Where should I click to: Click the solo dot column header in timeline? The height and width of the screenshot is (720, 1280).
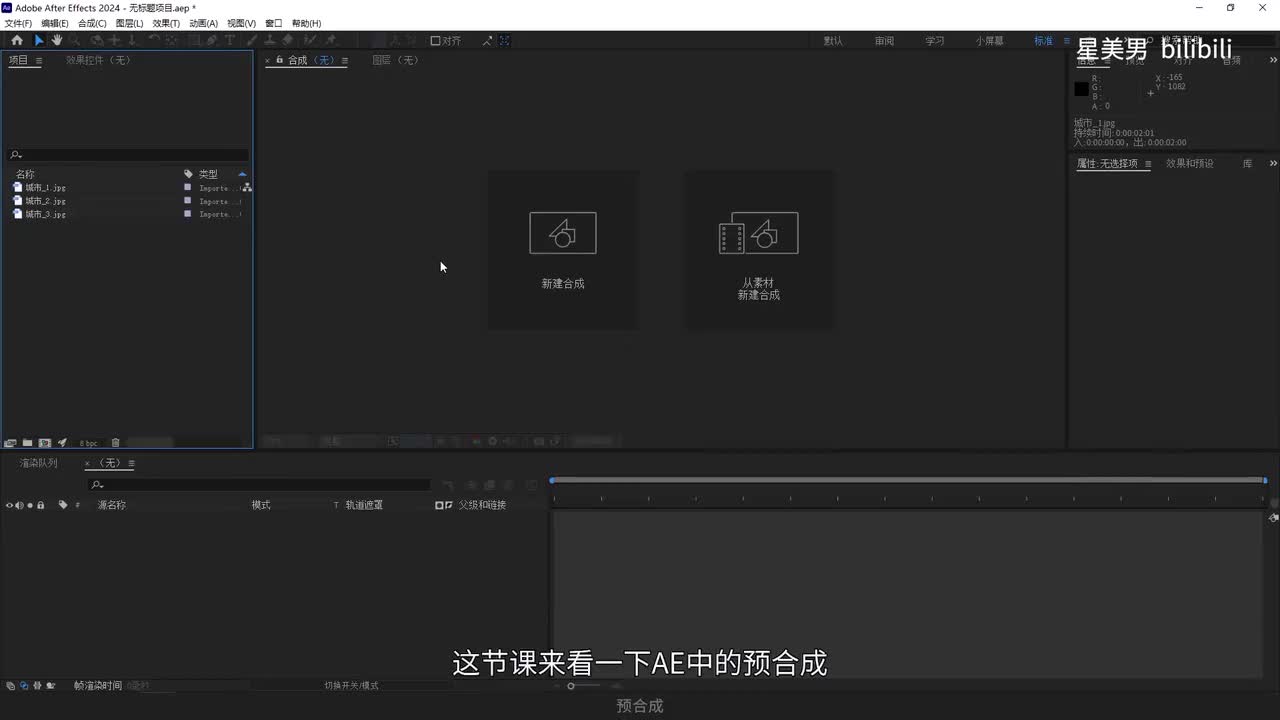pyautogui.click(x=30, y=505)
